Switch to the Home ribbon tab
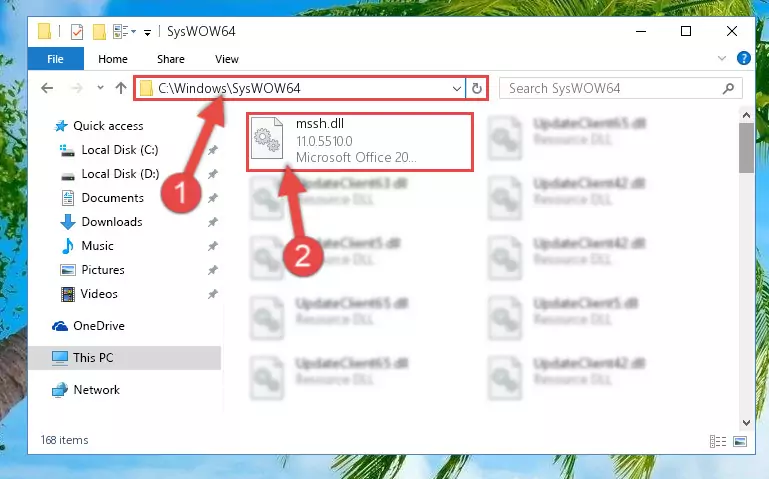Image resolution: width=769 pixels, height=479 pixels. pyautogui.click(x=113, y=59)
